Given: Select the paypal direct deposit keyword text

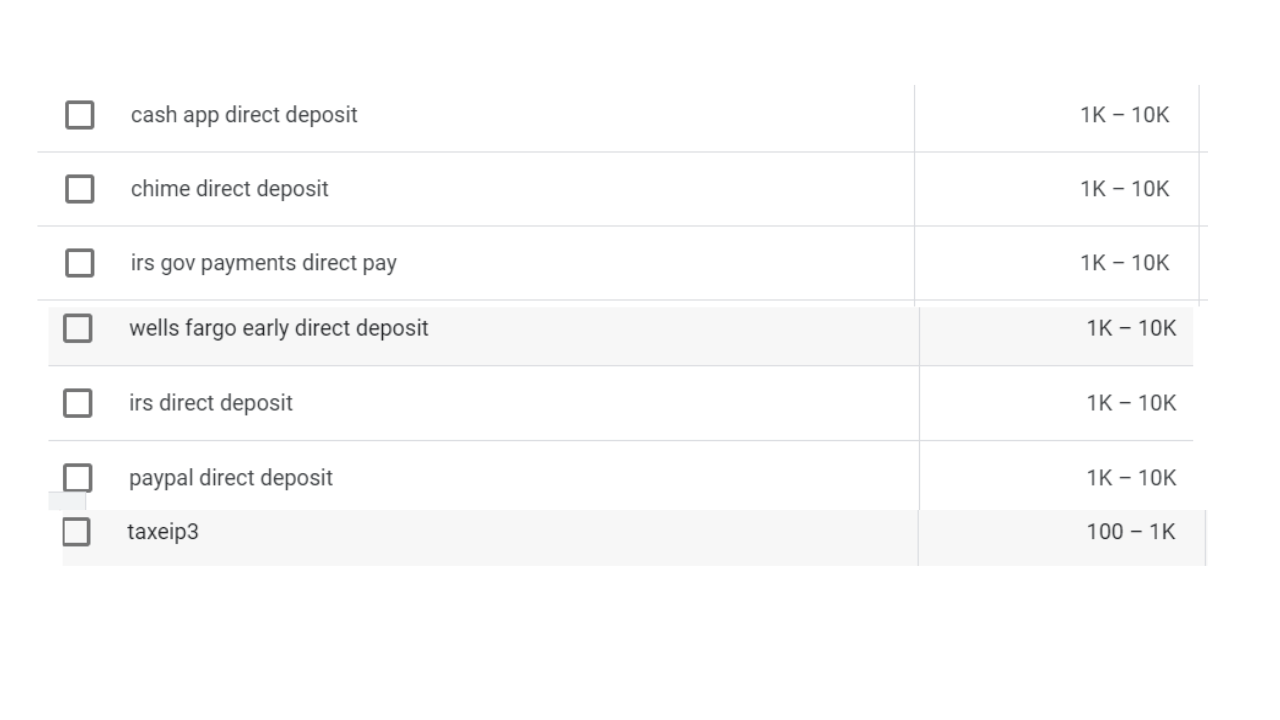Looking at the screenshot, I should (231, 477).
